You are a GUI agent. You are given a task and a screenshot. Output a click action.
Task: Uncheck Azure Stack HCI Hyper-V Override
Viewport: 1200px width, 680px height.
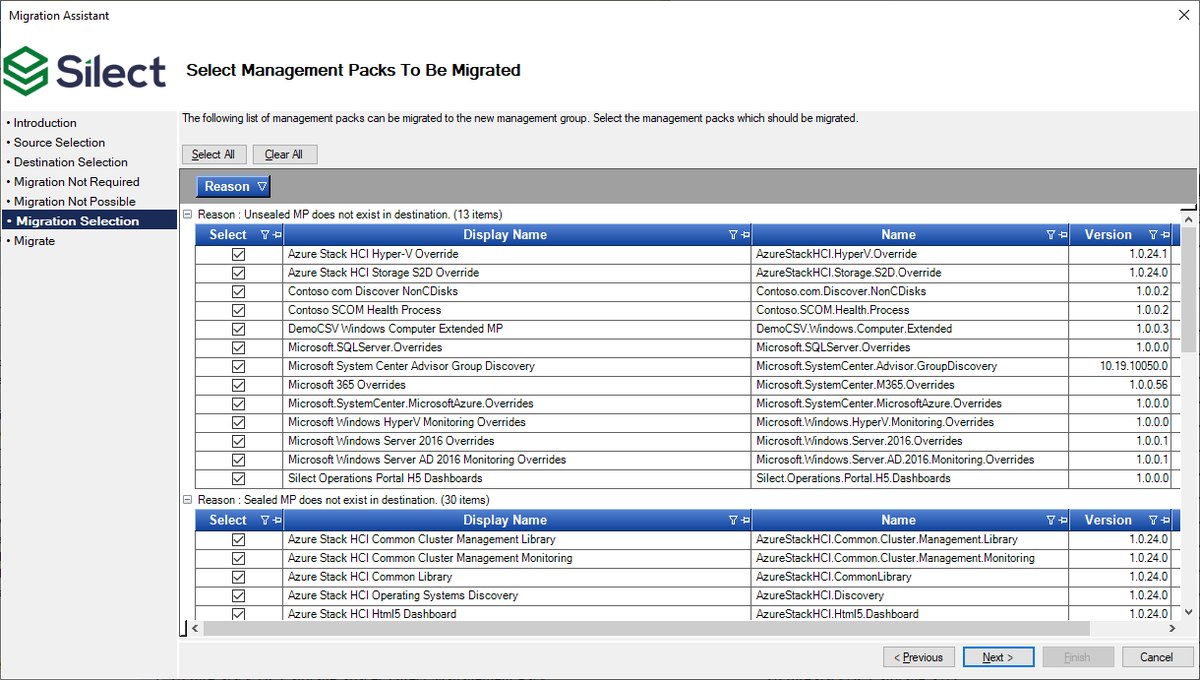[238, 253]
